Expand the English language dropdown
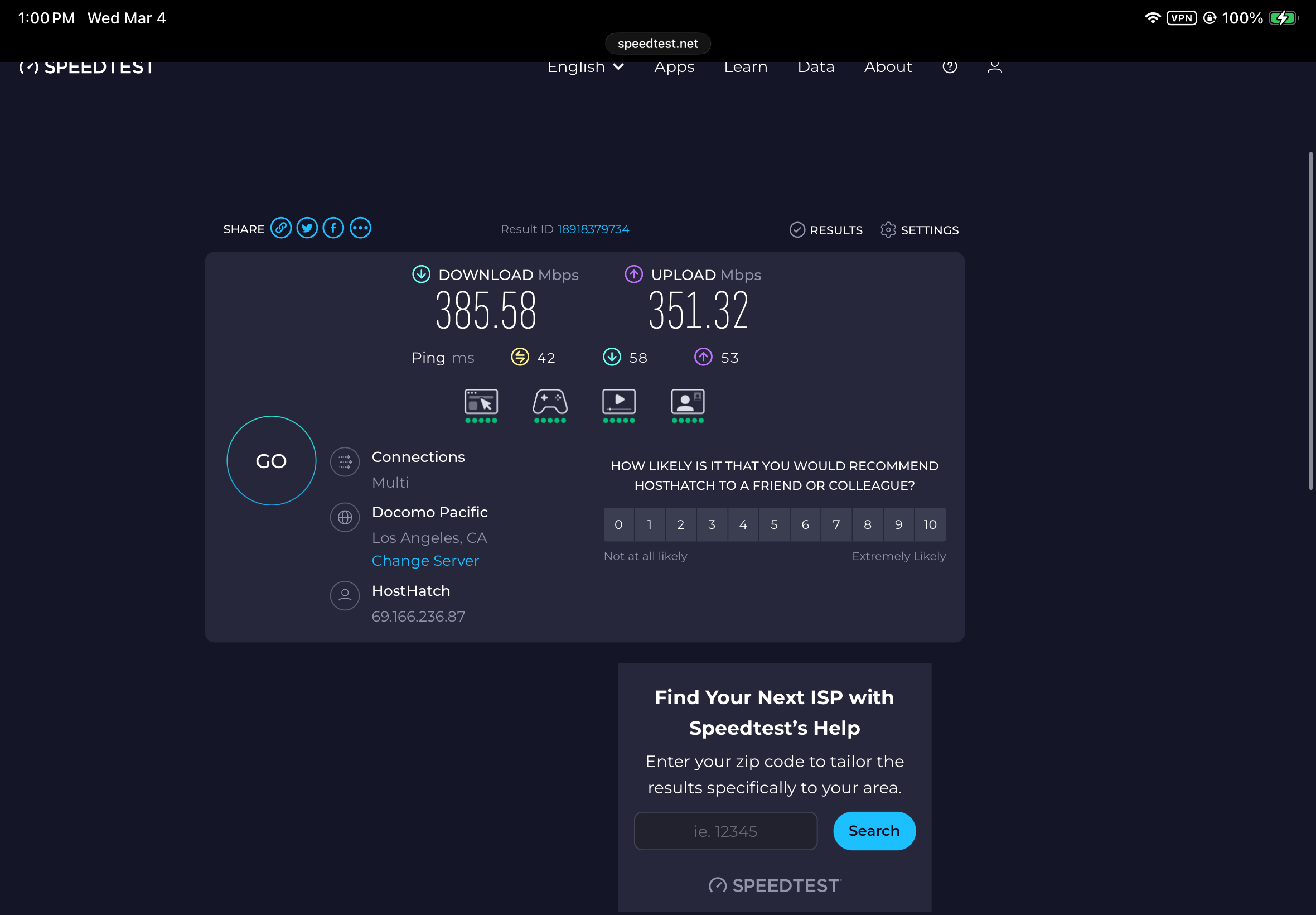Screen dimensions: 1316x915 [x=585, y=68]
